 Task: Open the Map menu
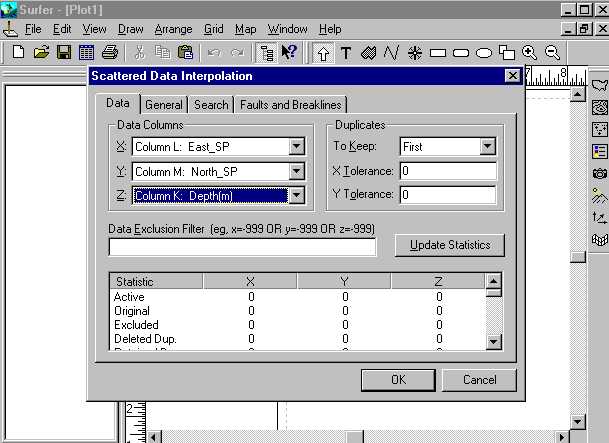tap(245, 29)
